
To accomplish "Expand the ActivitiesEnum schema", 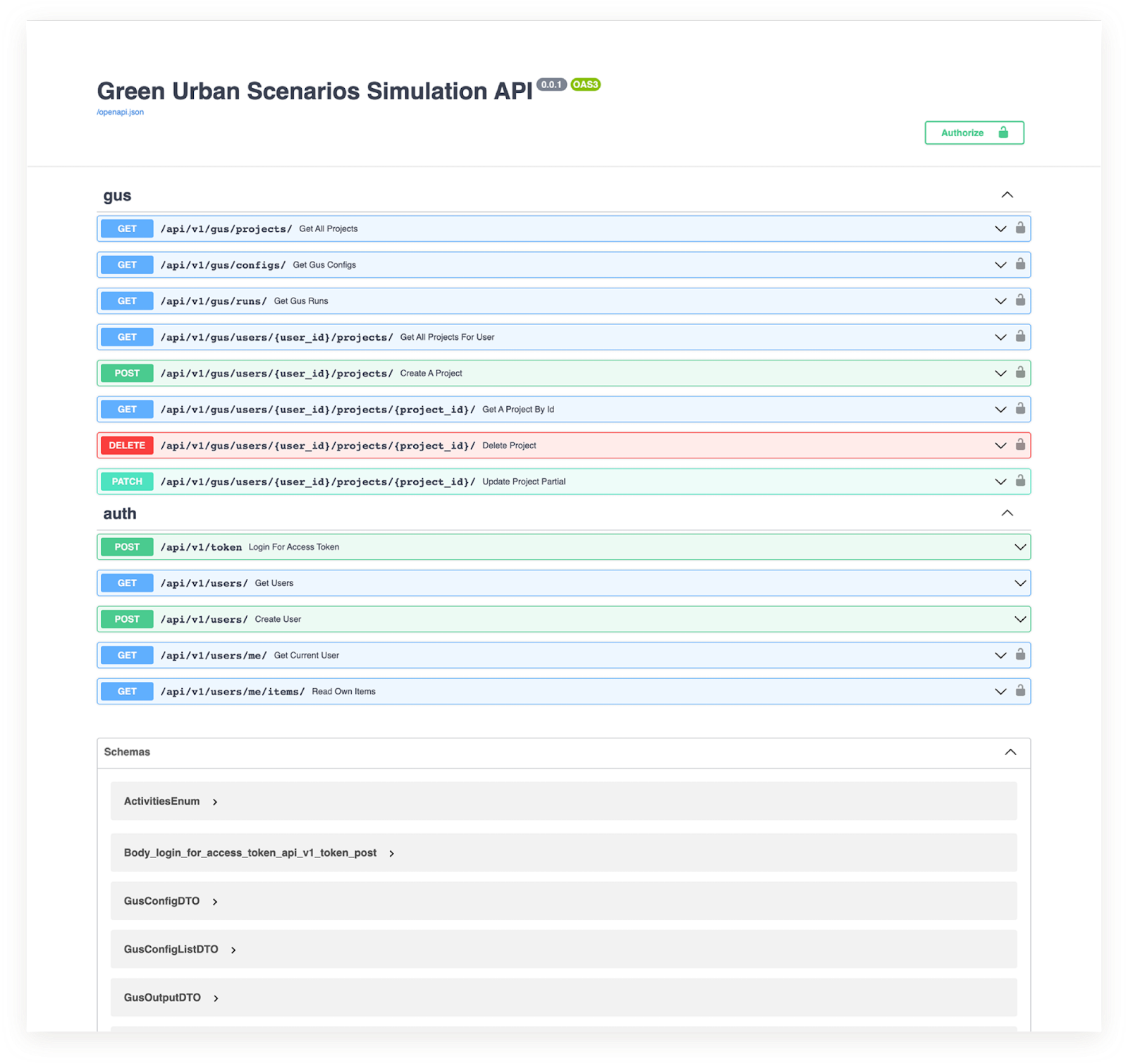I will 215,802.
